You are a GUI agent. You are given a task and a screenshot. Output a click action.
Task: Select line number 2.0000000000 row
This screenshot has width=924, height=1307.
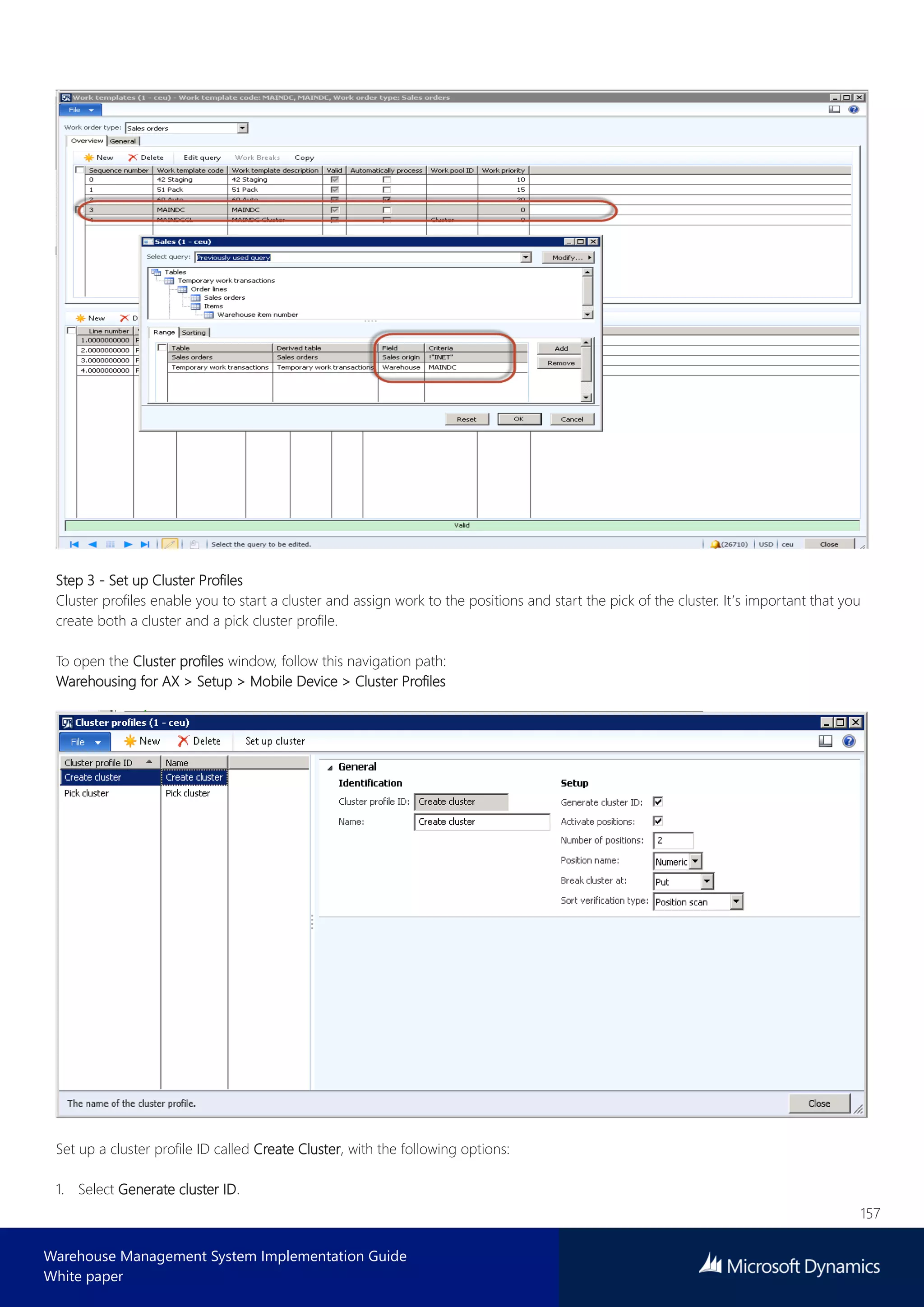[105, 351]
